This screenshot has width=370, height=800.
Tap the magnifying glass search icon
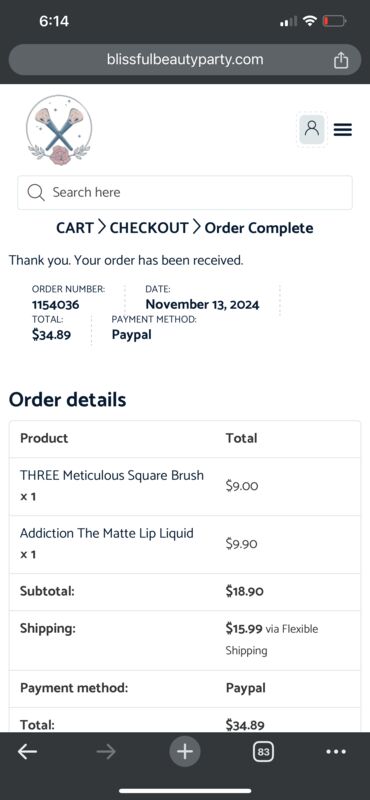point(36,192)
